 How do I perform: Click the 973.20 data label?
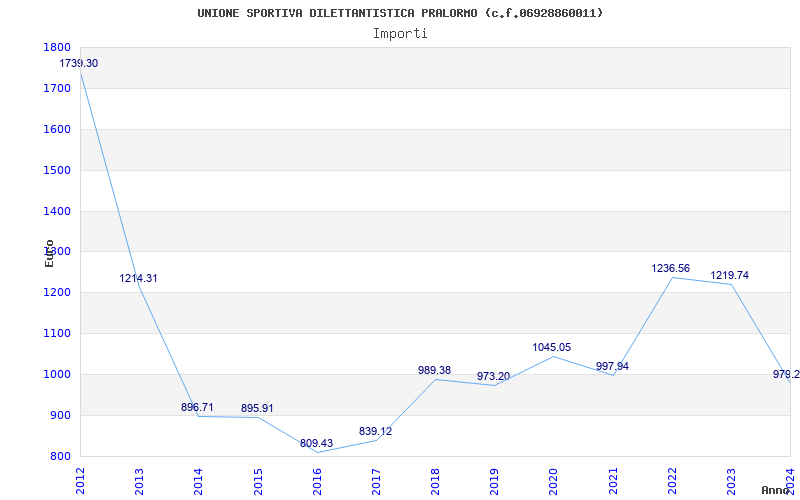tap(493, 377)
